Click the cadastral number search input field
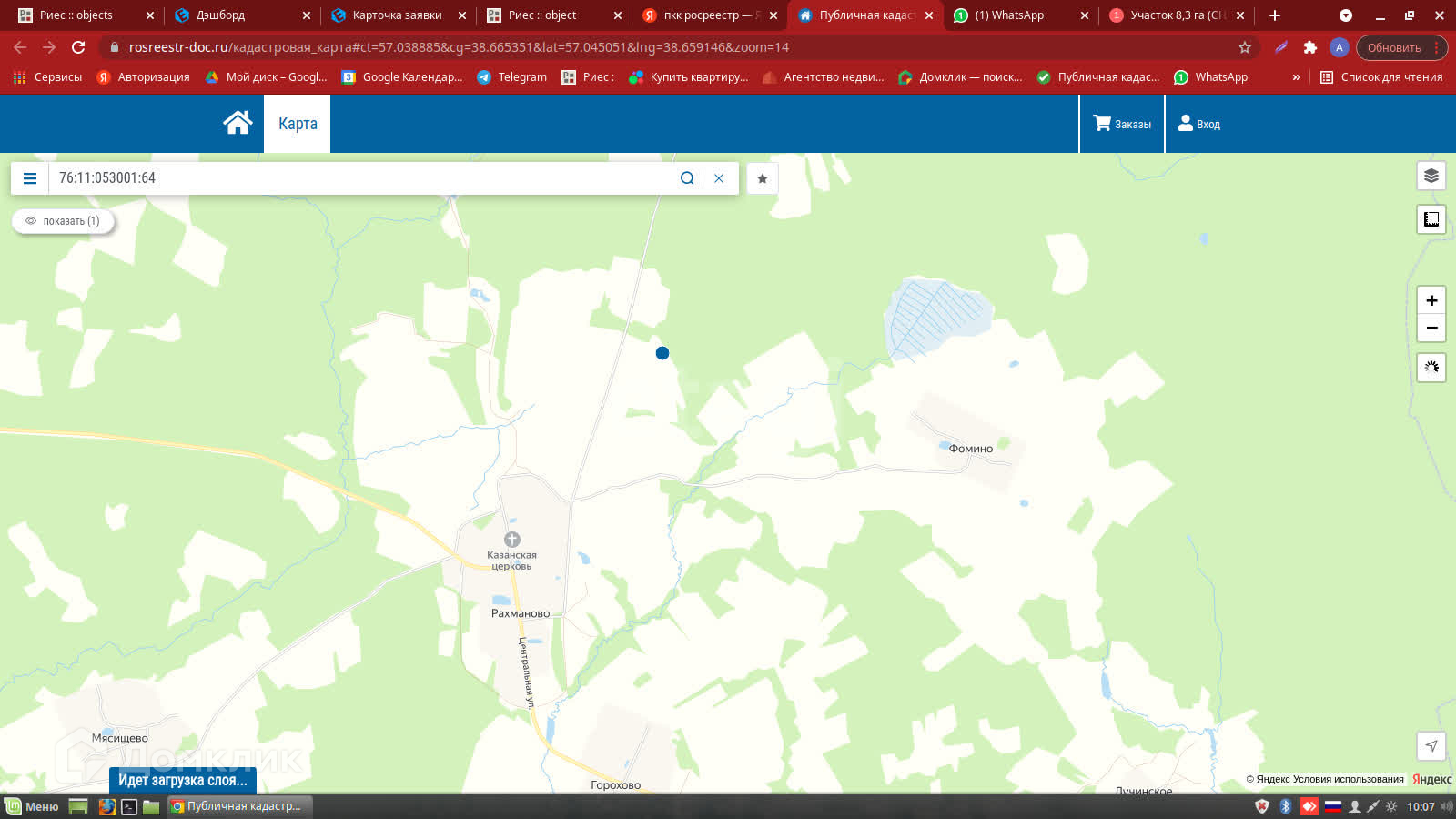This screenshot has width=1456, height=819. (364, 178)
